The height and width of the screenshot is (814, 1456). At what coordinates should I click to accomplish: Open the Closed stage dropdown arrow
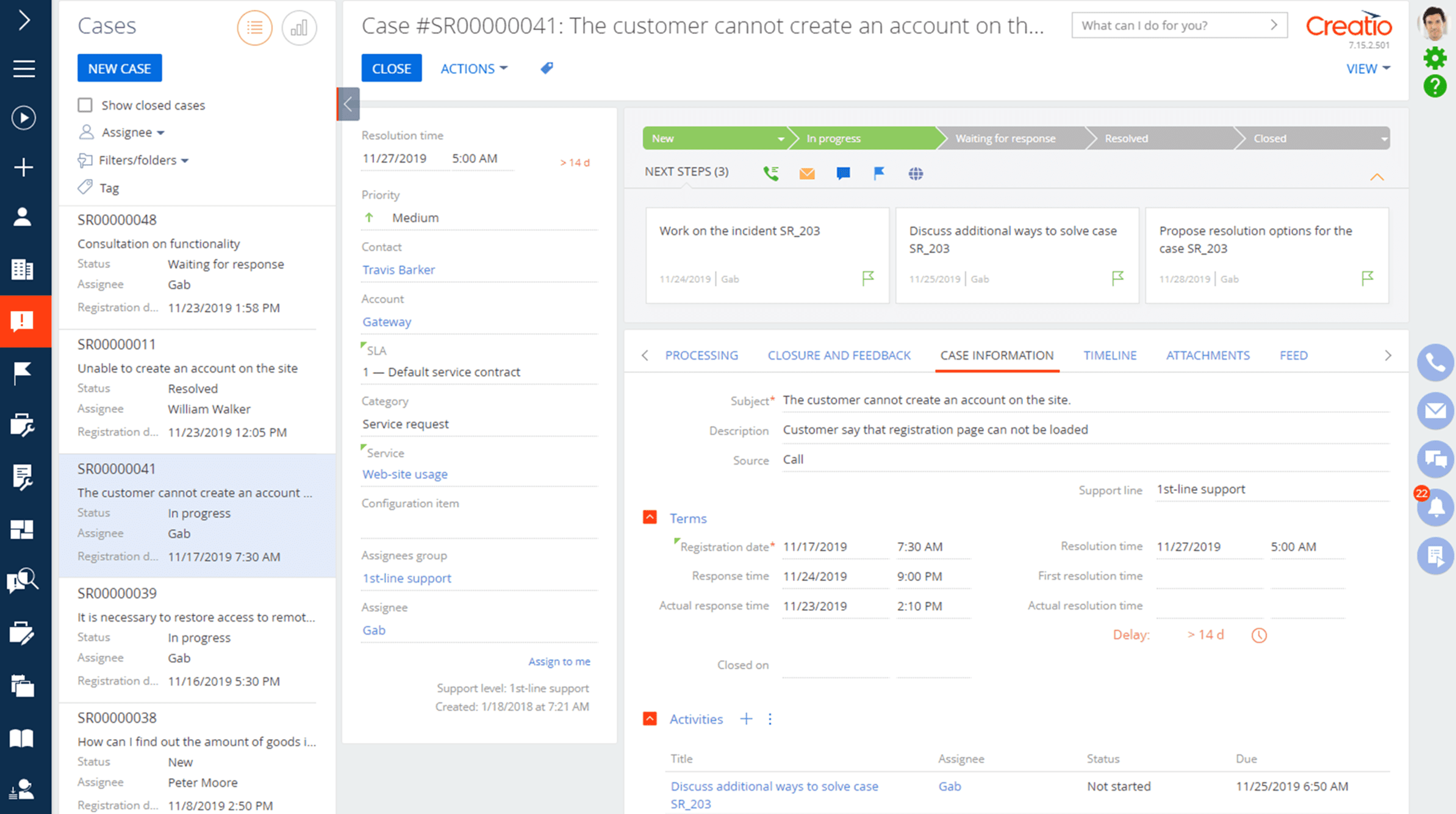point(1383,139)
